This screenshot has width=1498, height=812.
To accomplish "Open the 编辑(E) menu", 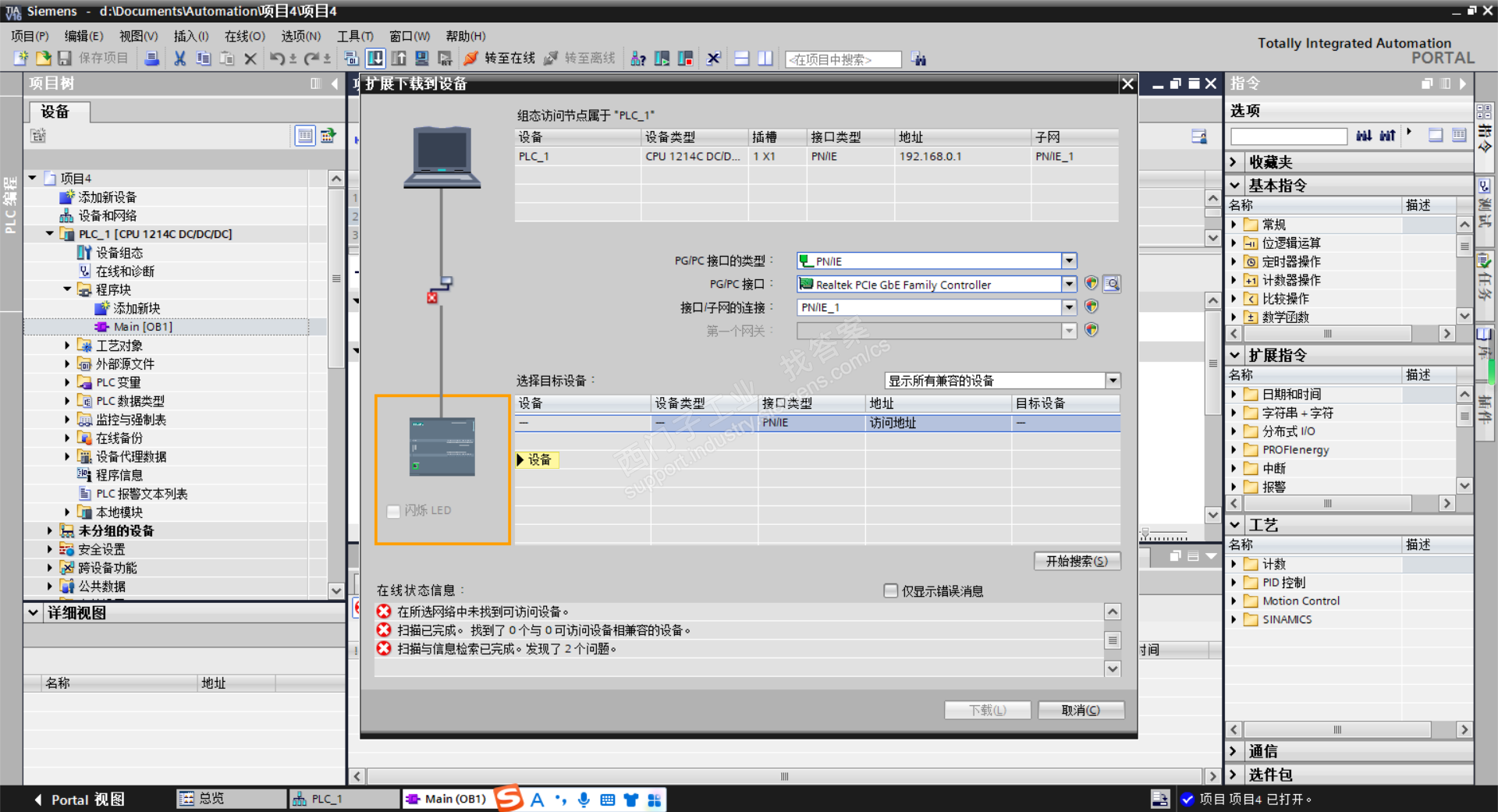I will pyautogui.click(x=83, y=36).
